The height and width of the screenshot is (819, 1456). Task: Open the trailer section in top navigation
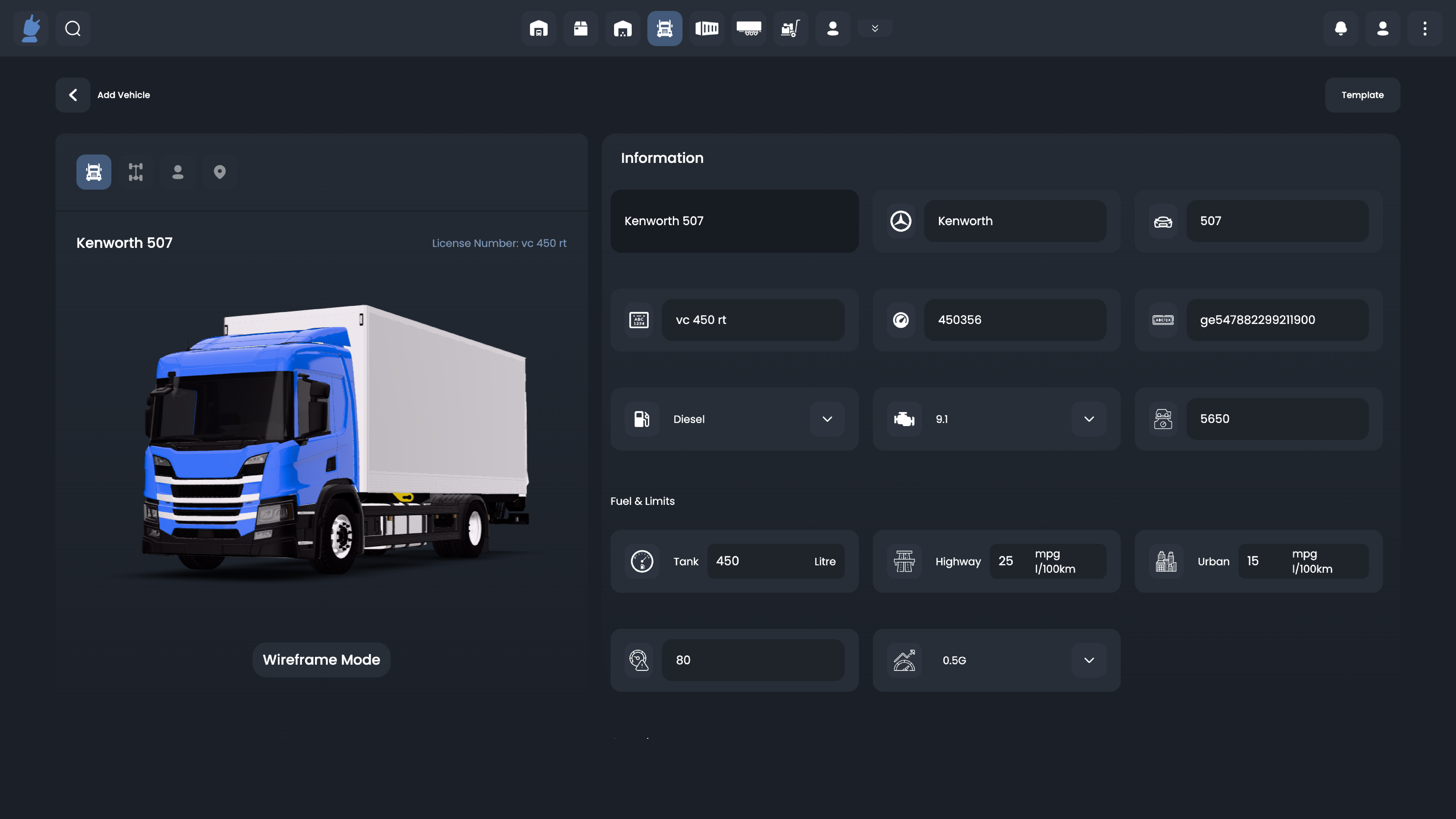(x=749, y=28)
